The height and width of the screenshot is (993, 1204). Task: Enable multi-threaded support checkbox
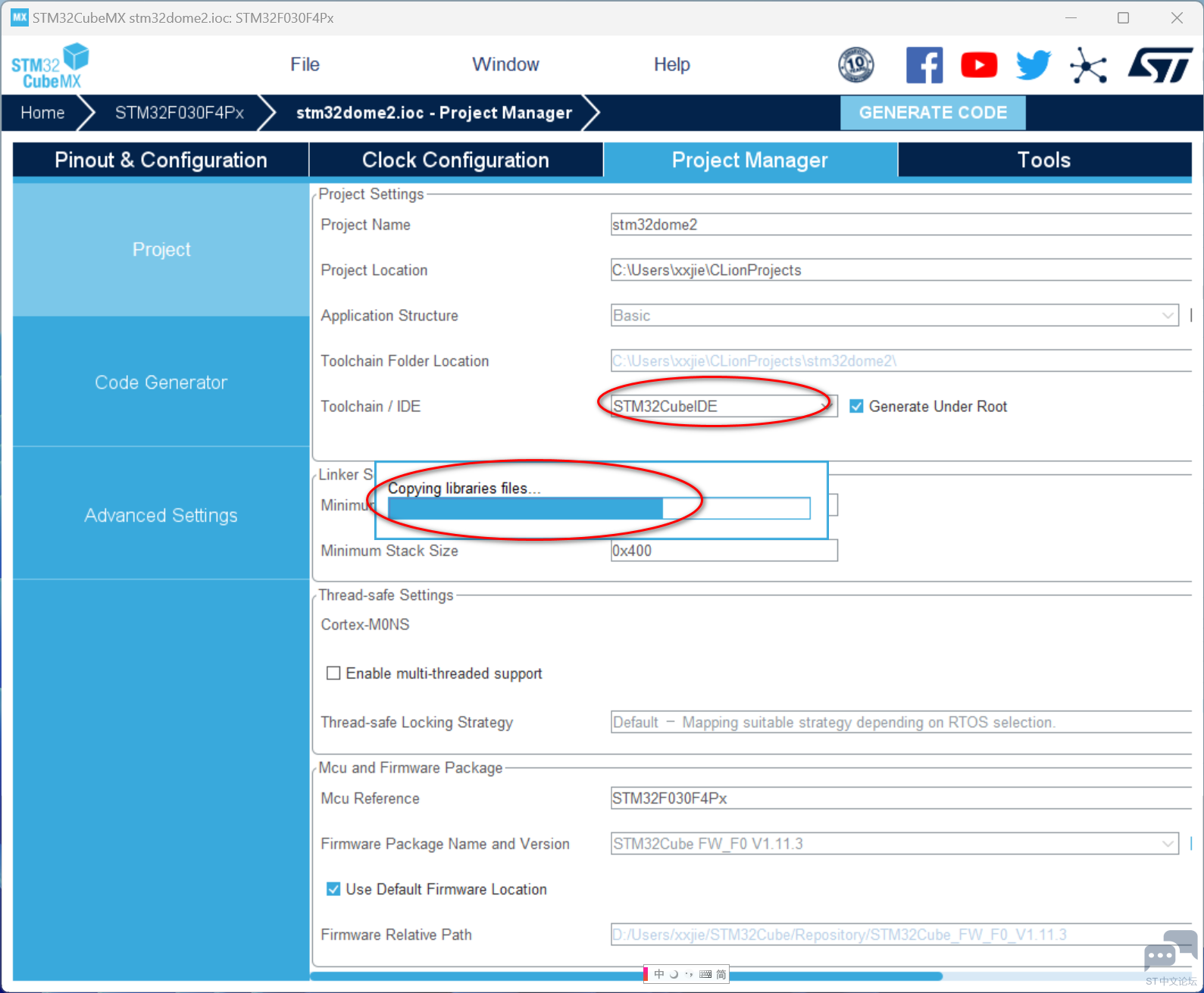[333, 673]
